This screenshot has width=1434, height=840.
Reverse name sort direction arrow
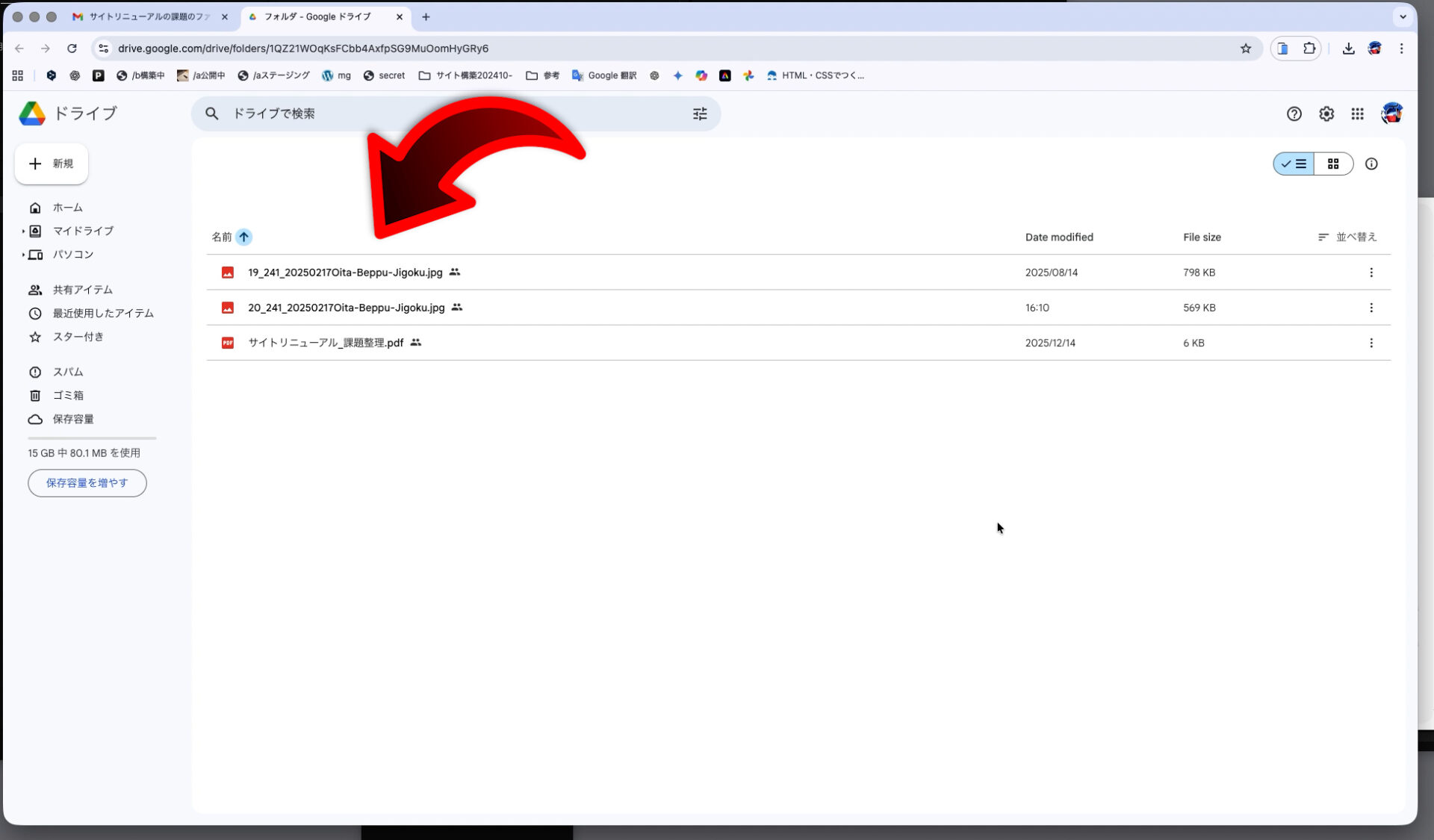243,237
